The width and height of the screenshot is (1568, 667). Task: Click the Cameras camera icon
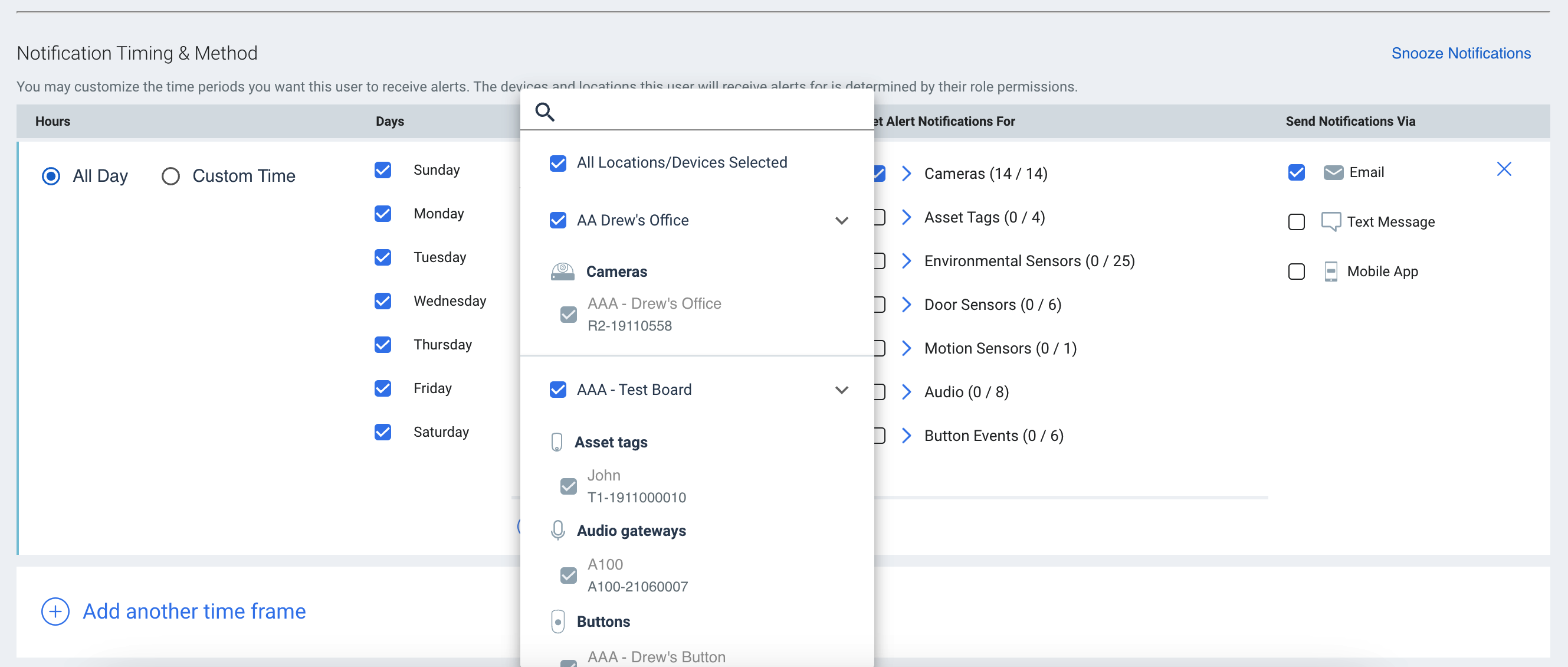(x=562, y=272)
